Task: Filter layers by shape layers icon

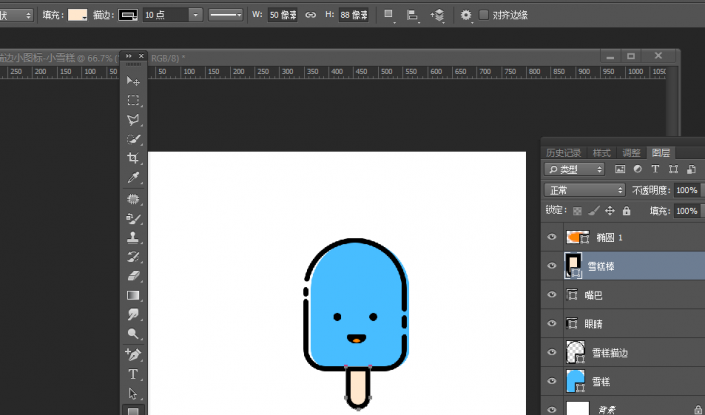Action: point(673,169)
